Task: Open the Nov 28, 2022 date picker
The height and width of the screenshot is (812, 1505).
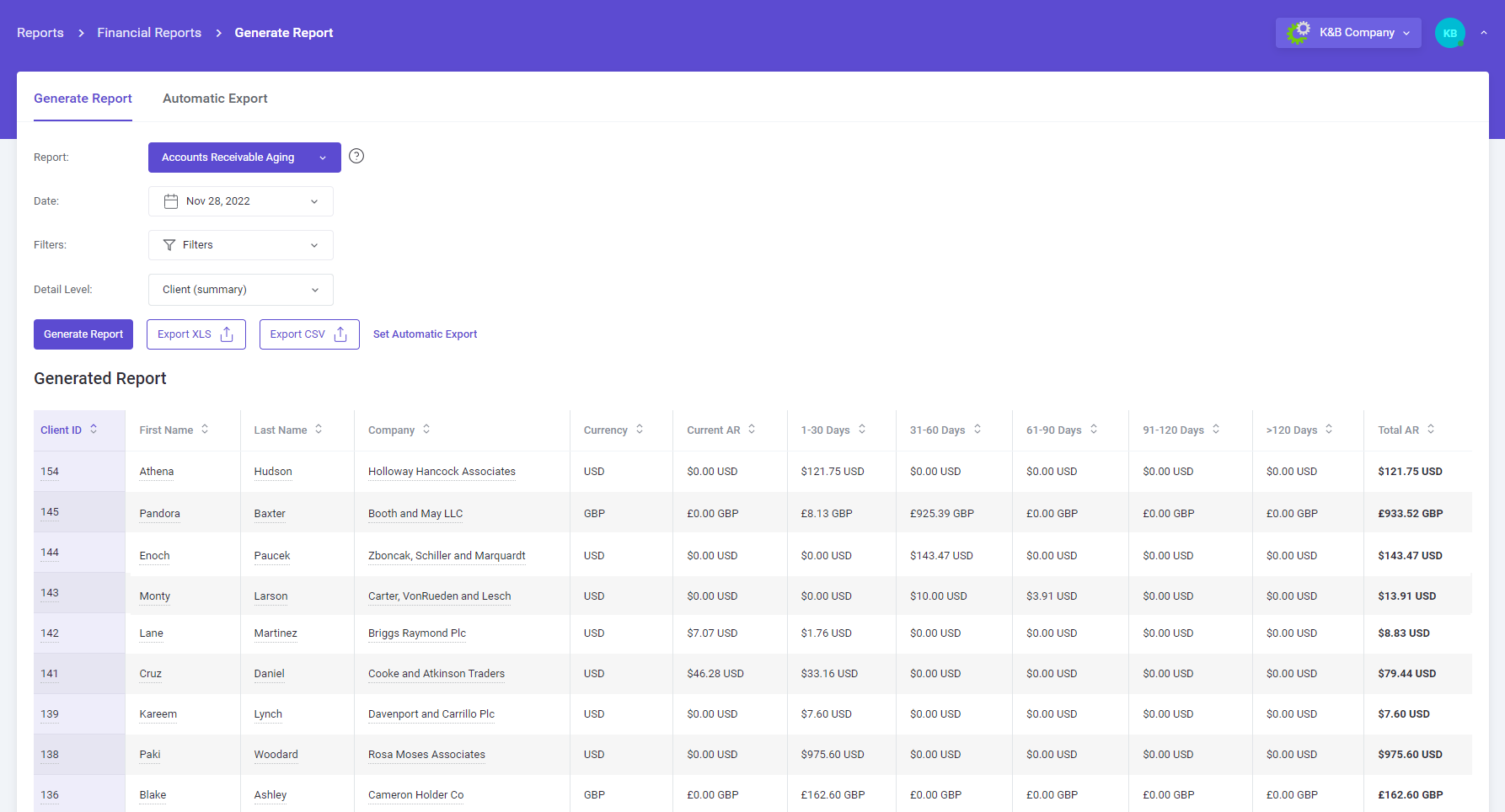Action: click(x=241, y=201)
